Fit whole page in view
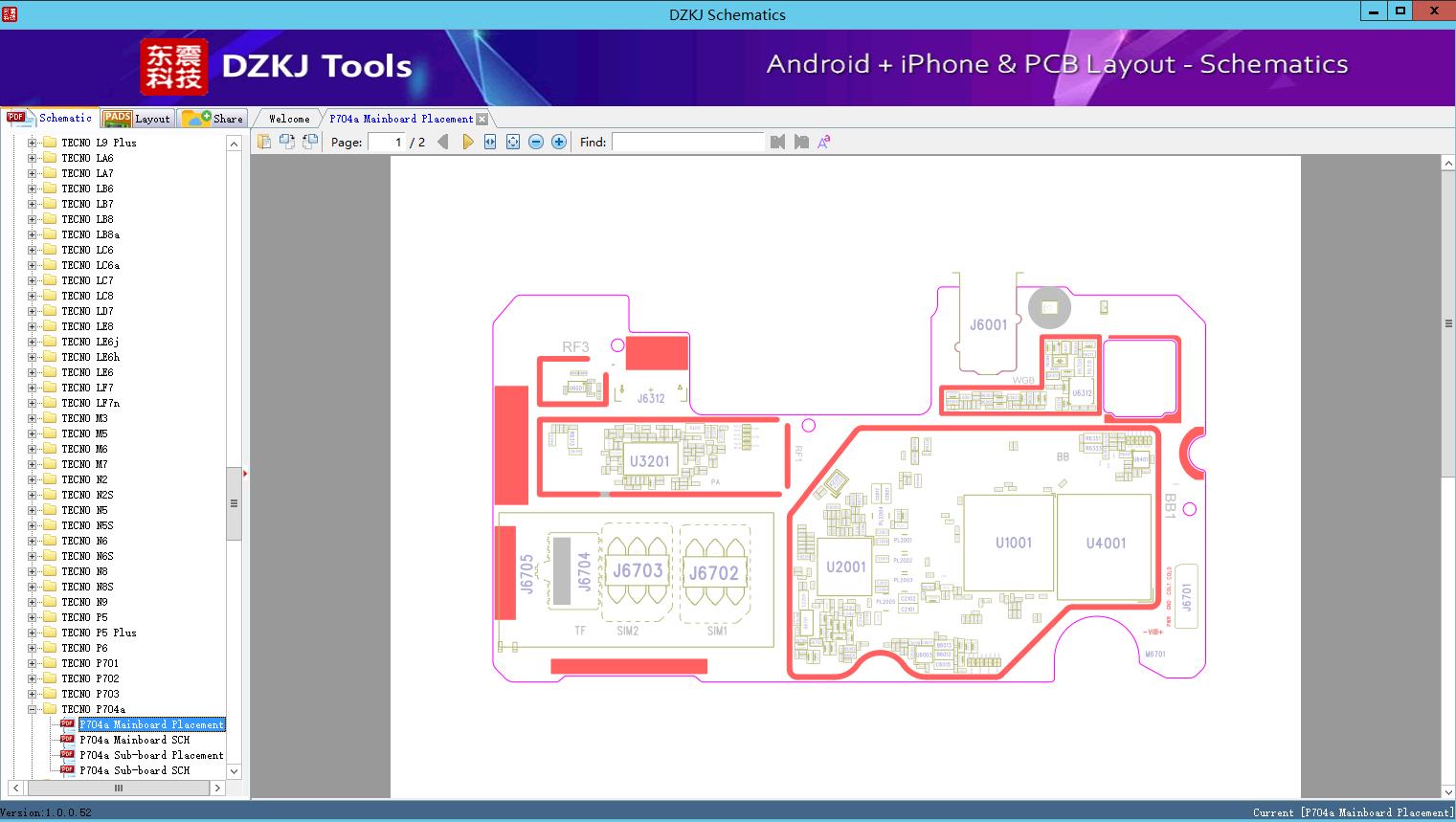Screen dimensions: 1456x822 coord(513,142)
